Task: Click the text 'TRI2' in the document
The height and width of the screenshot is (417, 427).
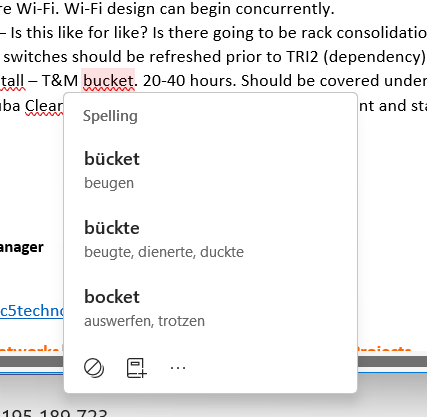Action: (302, 57)
